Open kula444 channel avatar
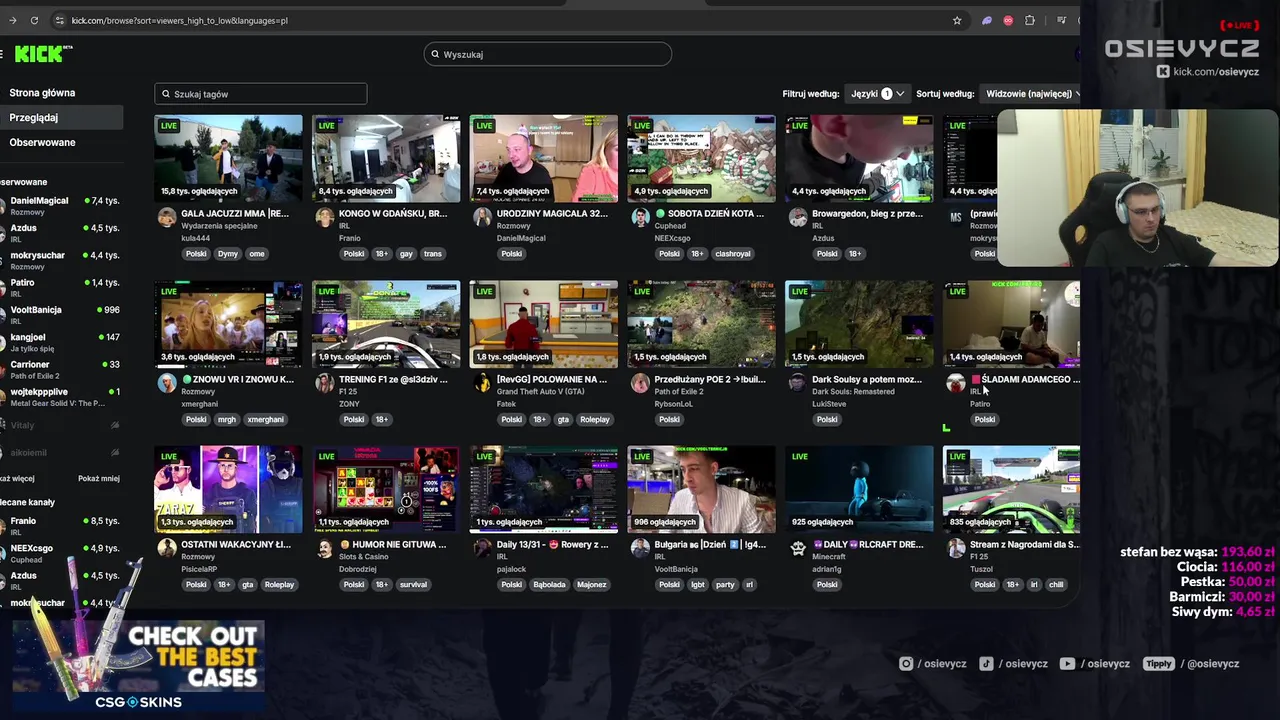The width and height of the screenshot is (1280, 720). click(x=167, y=217)
